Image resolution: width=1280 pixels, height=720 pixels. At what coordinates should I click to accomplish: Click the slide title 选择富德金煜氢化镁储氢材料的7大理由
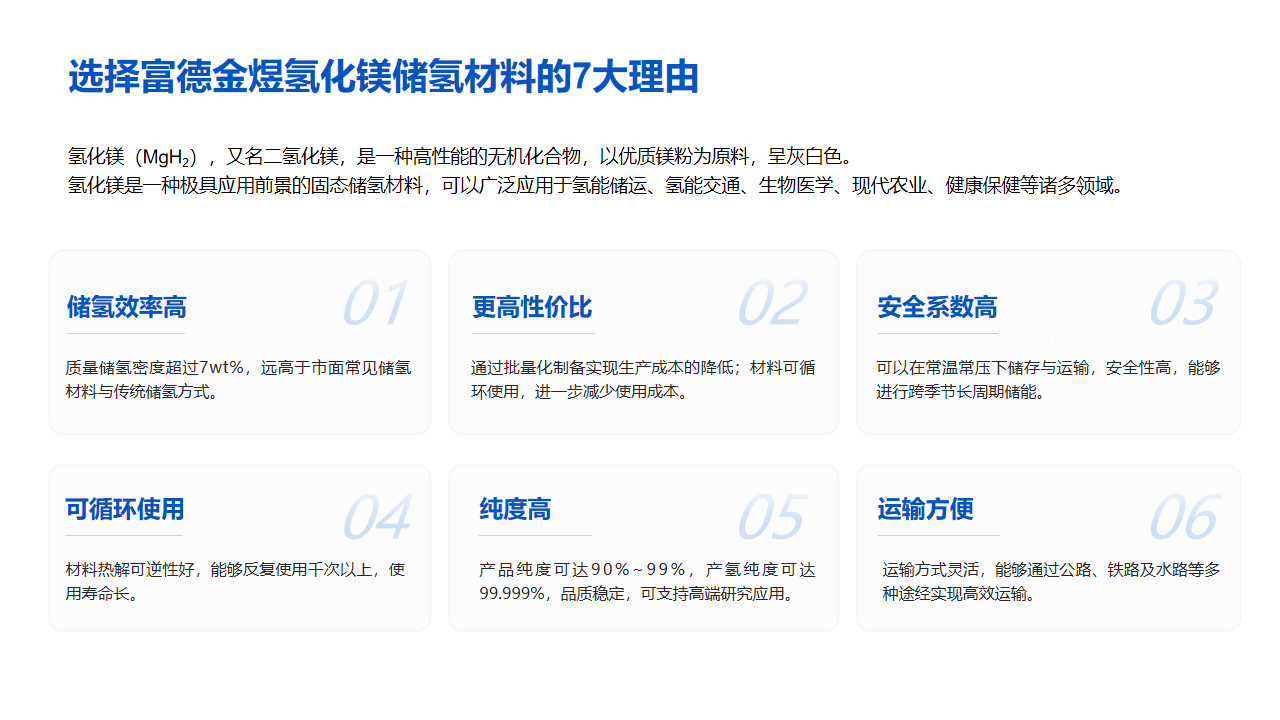click(x=383, y=78)
